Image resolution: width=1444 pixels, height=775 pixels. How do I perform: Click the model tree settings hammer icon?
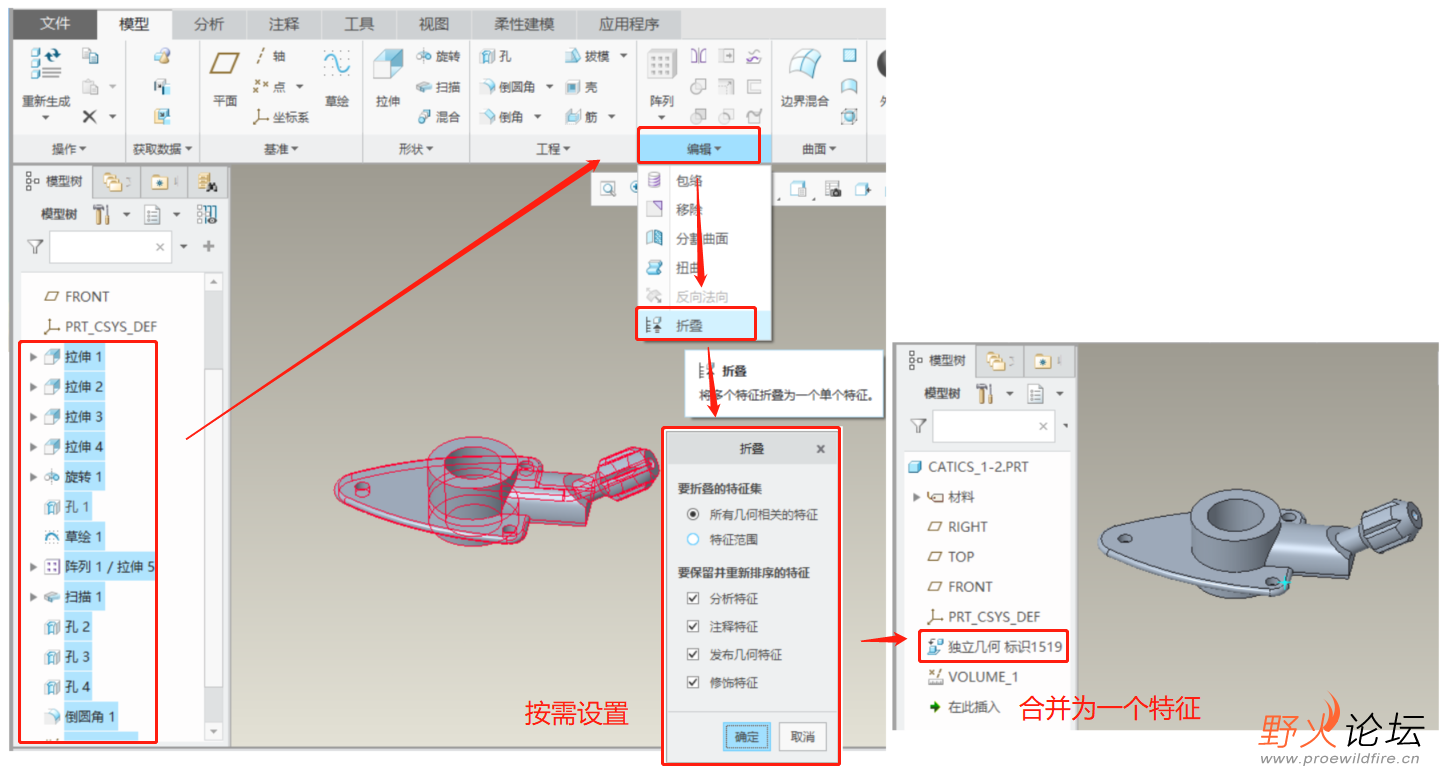click(101, 214)
